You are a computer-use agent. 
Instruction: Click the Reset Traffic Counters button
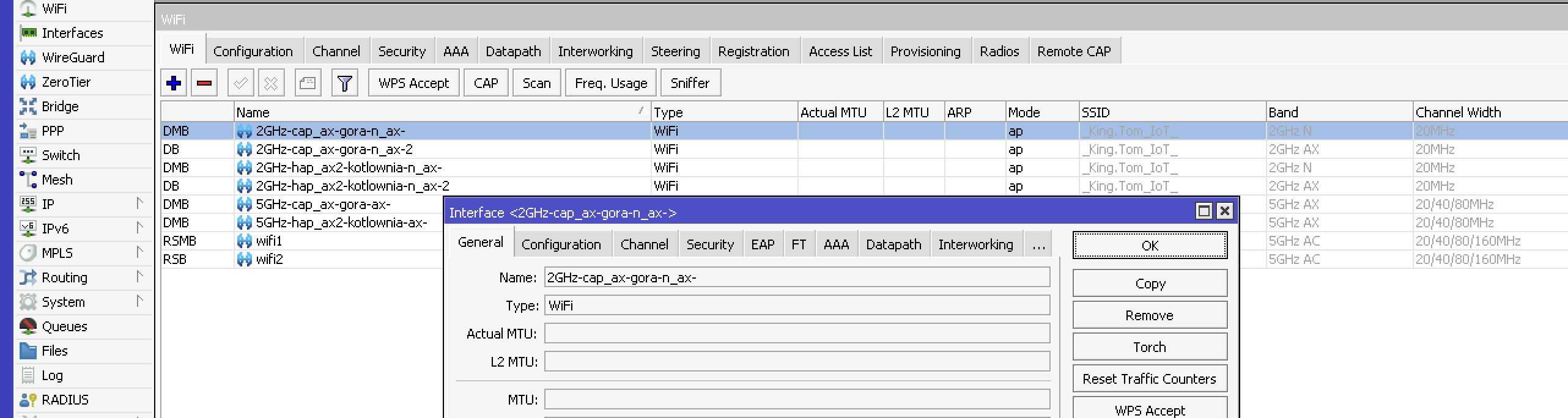pyautogui.click(x=1149, y=379)
